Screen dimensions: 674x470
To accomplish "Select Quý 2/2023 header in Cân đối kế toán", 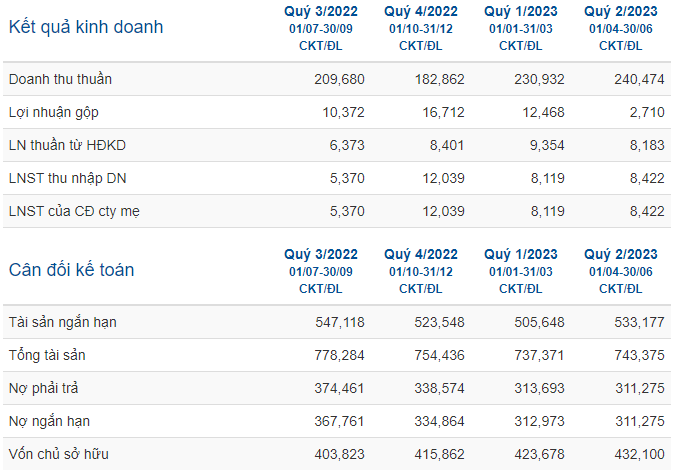I will point(621,255).
